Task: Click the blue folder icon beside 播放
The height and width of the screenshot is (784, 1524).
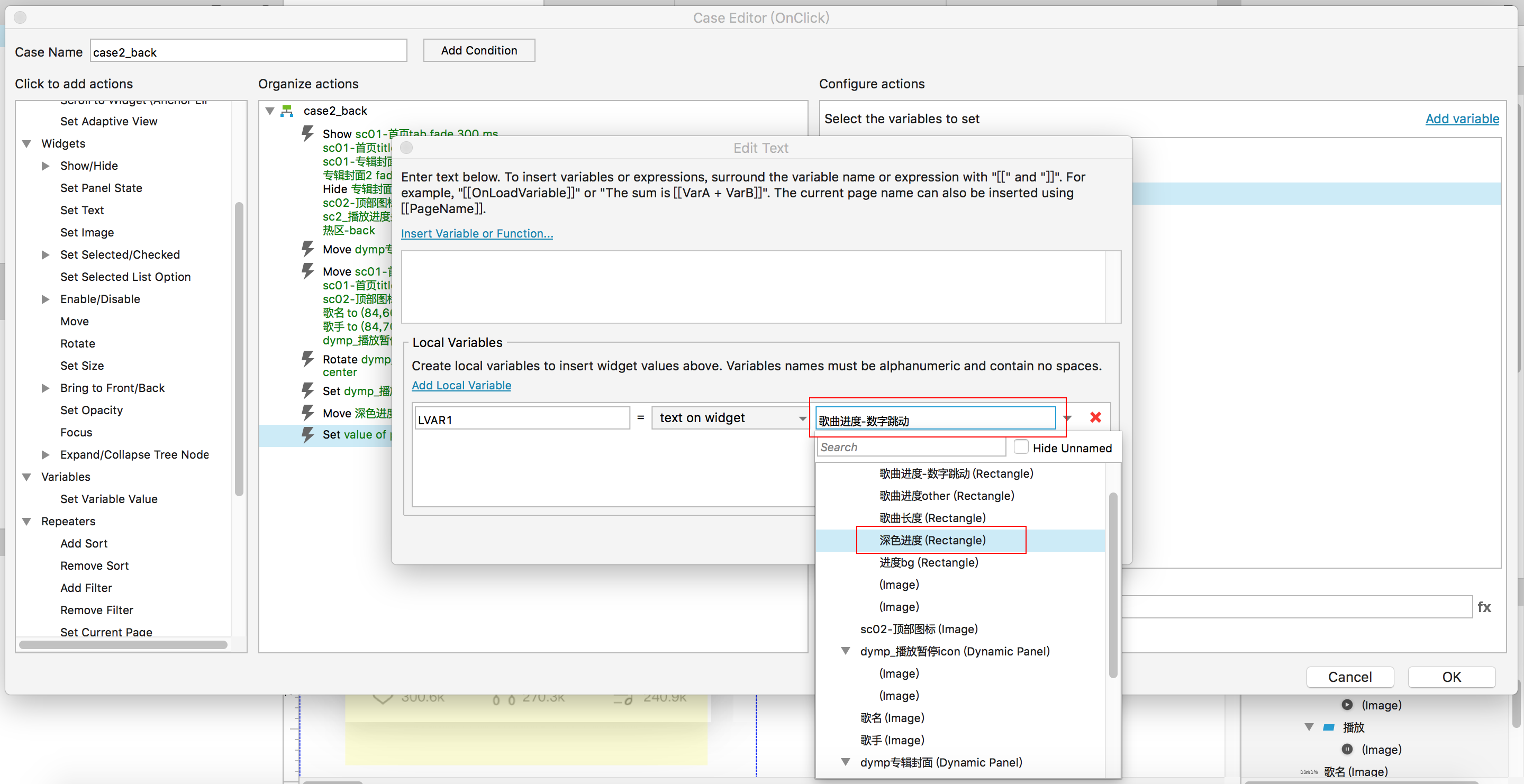Action: [1329, 727]
